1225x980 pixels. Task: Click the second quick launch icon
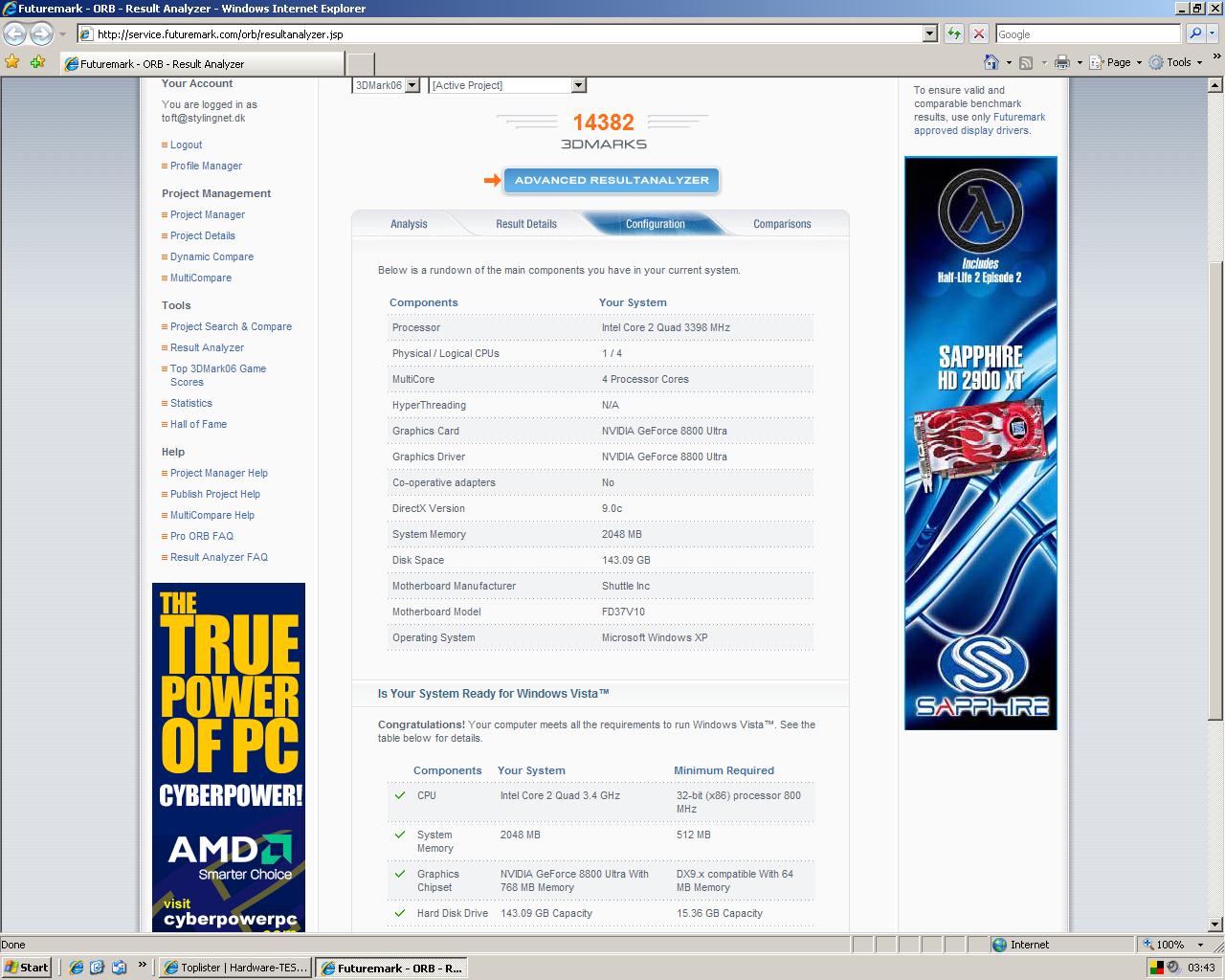pos(97,967)
